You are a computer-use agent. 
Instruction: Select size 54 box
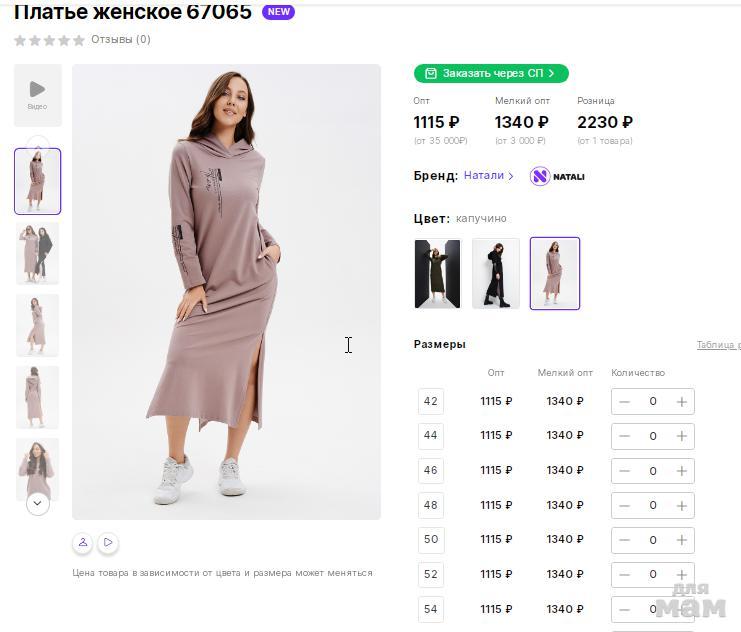(431, 609)
